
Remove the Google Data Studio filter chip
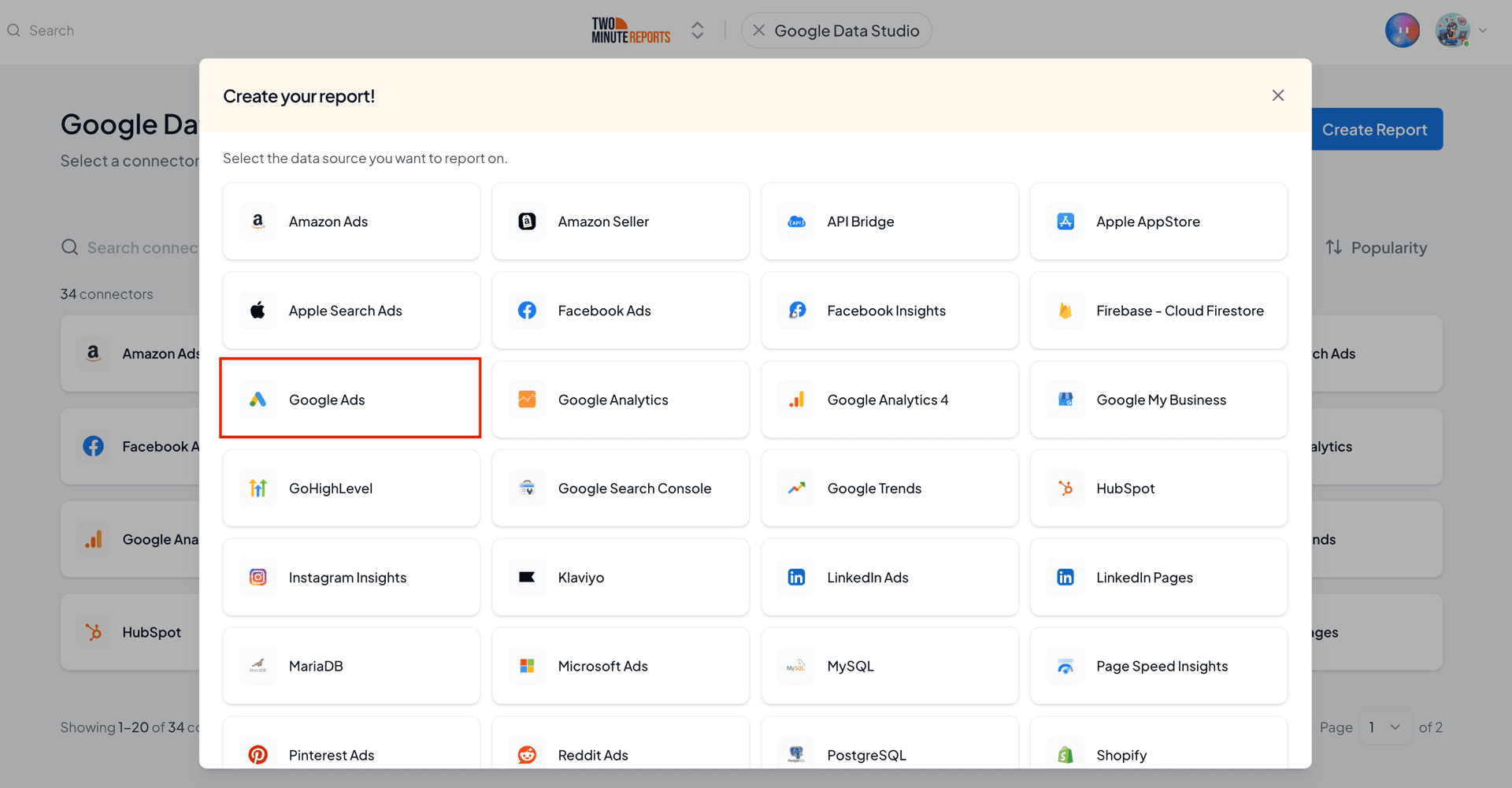[x=758, y=31]
